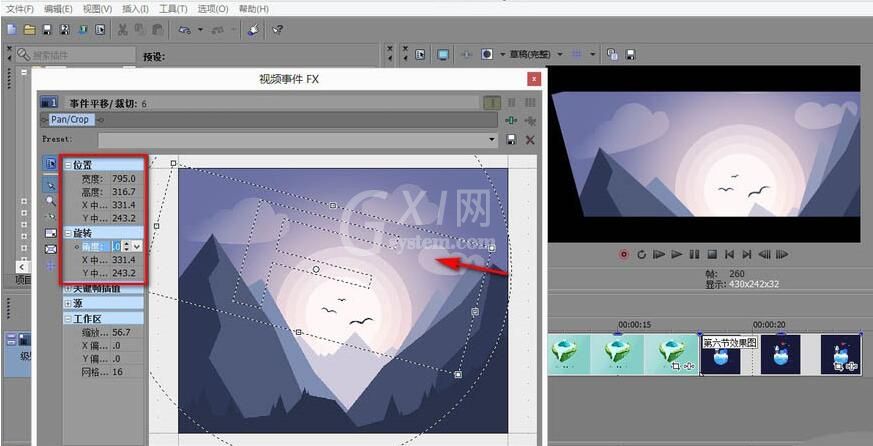Open the 编辑(E) menu
Screen dimensions: 873x446
tap(58, 9)
